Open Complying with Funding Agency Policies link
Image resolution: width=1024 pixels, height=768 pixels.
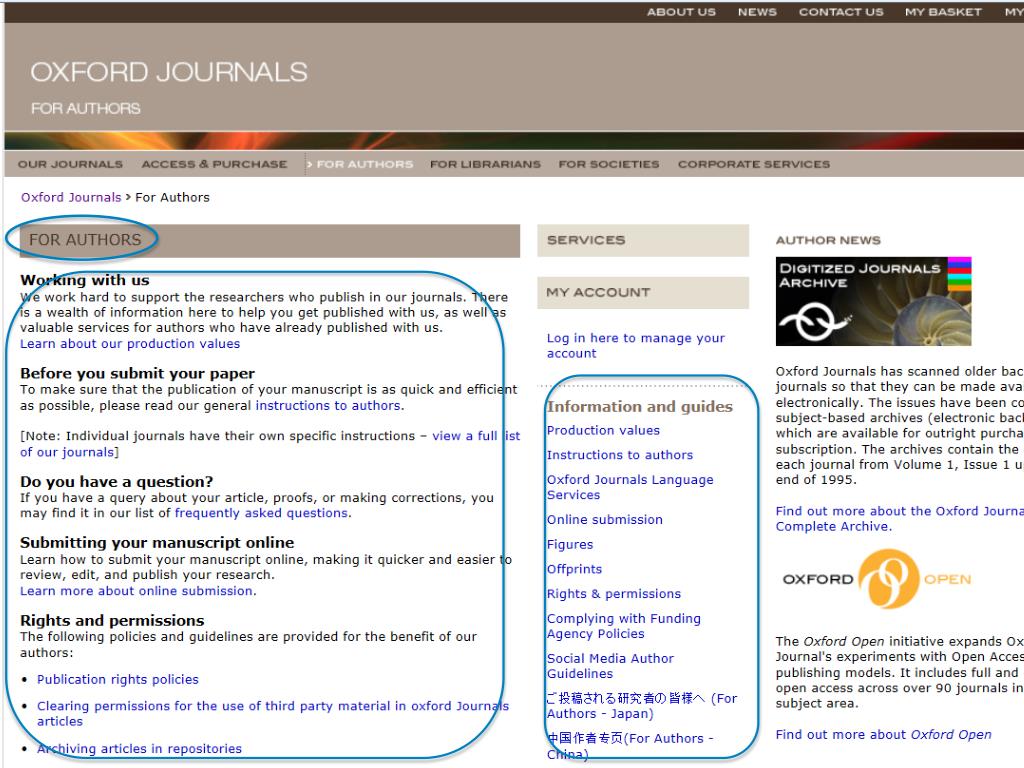(624, 626)
